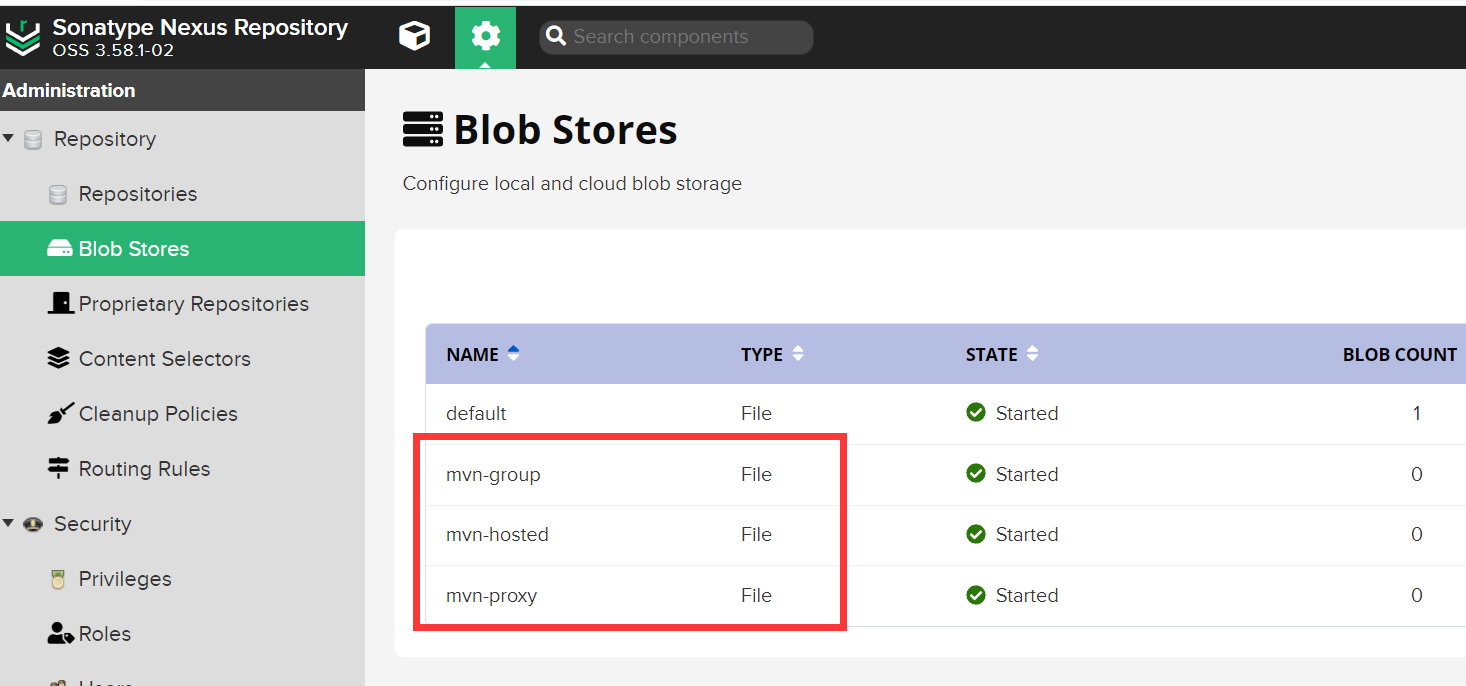Click the Roles user icon

60,634
